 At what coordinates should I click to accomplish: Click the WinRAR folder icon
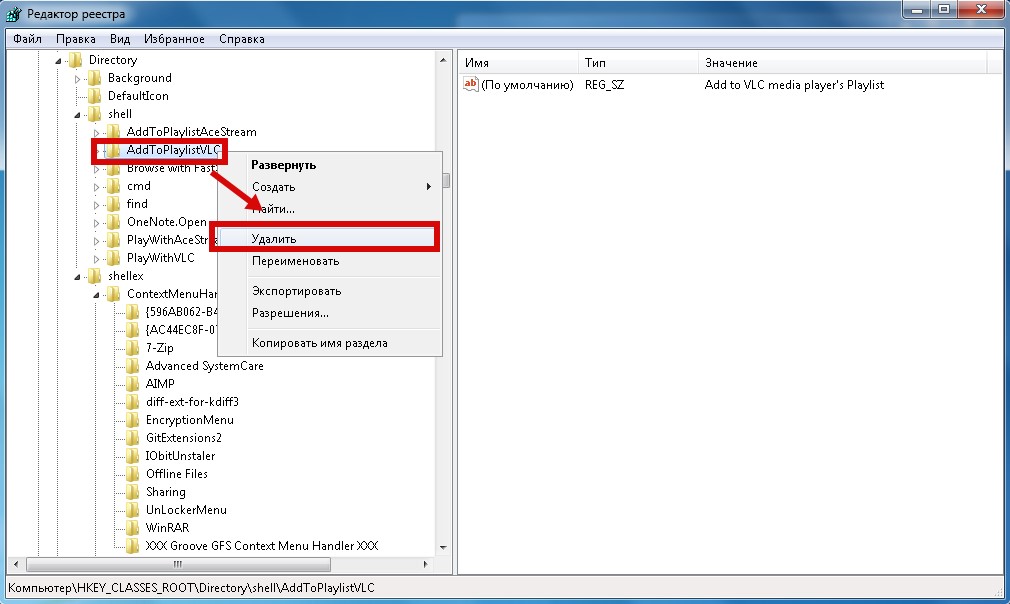pyautogui.click(x=132, y=528)
